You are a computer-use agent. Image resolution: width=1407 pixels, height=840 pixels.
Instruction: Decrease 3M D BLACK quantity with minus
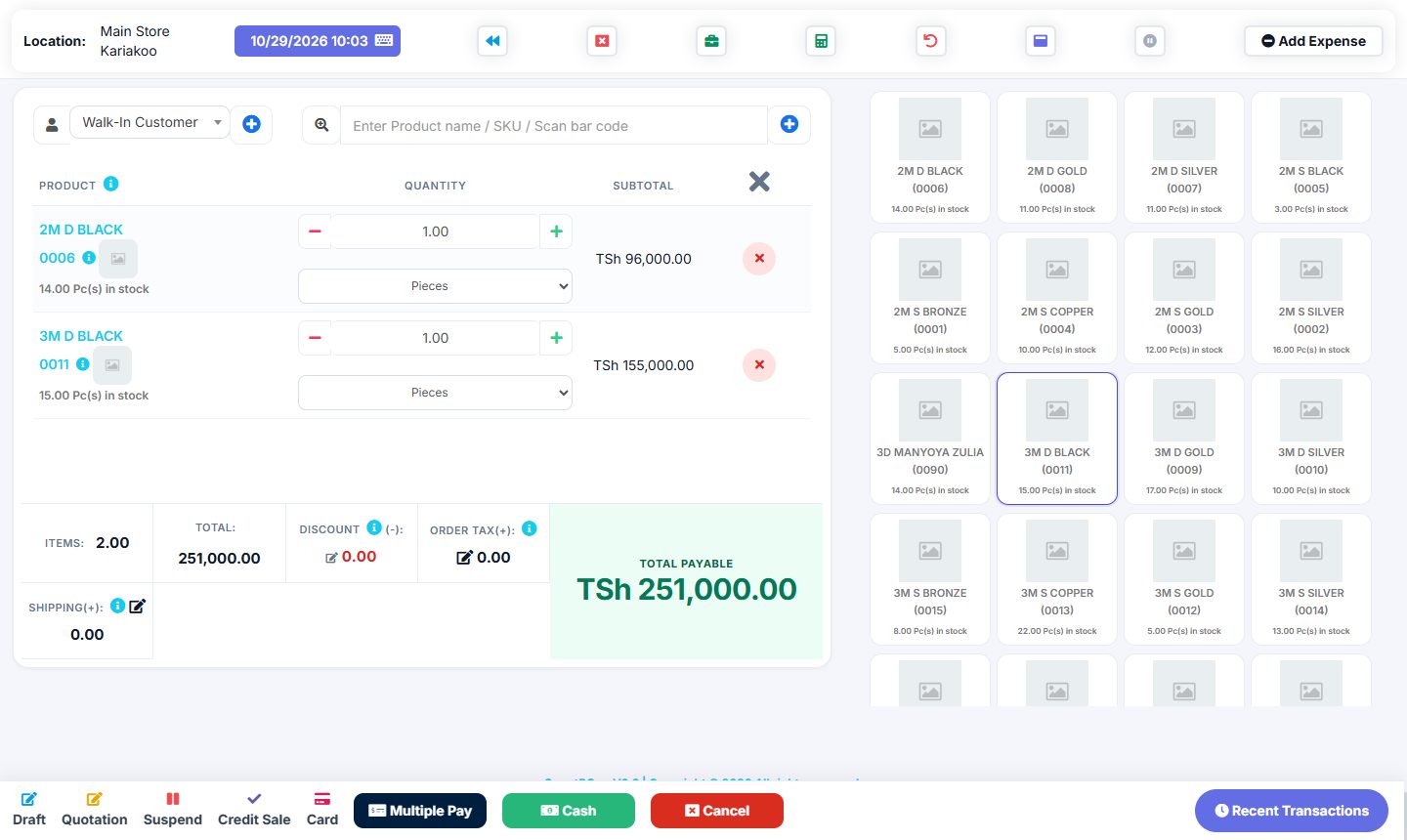tap(315, 338)
